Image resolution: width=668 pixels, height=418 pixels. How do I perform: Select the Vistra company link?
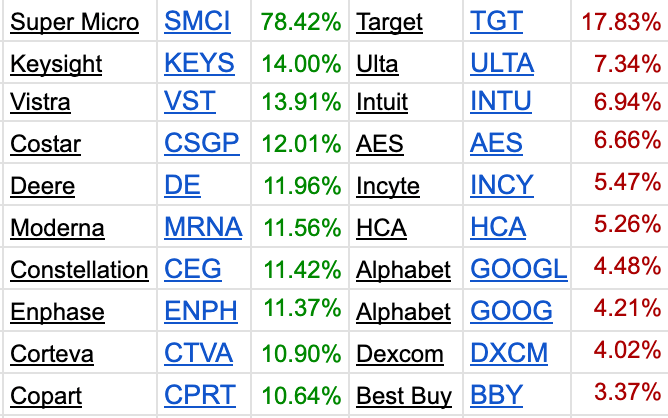click(40, 102)
